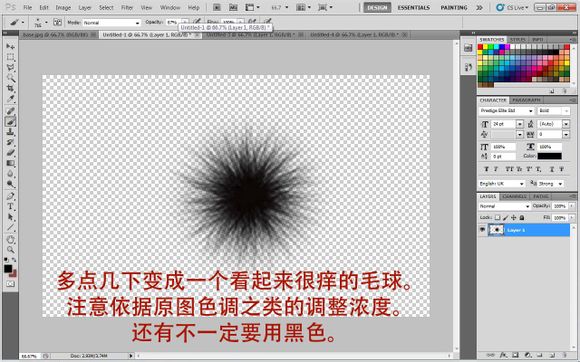This screenshot has height=362, width=580.
Task: Open font family dropdown Prestige Elite Std
Action: point(506,111)
